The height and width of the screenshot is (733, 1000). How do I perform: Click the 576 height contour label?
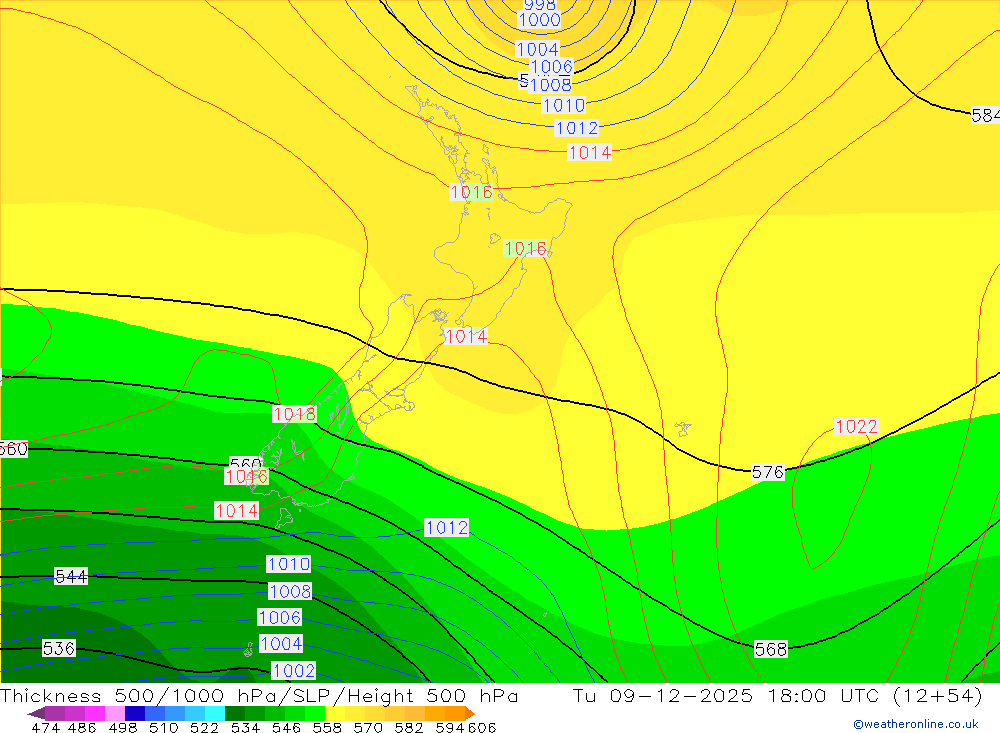click(767, 472)
